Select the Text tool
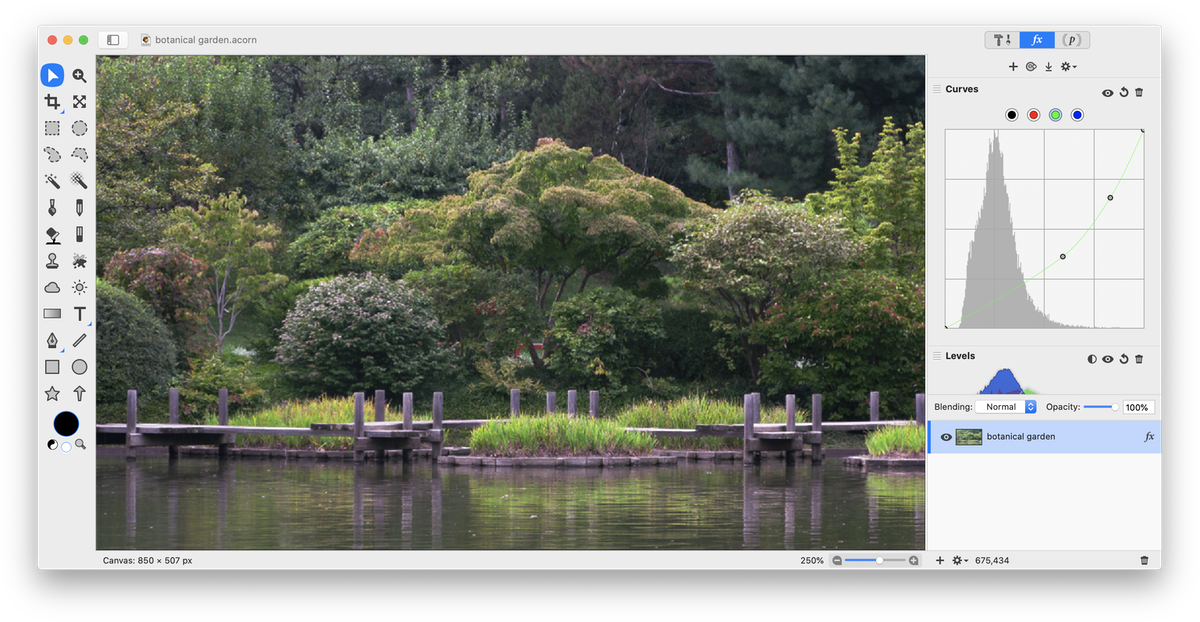This screenshot has width=1200, height=622. pos(79,314)
